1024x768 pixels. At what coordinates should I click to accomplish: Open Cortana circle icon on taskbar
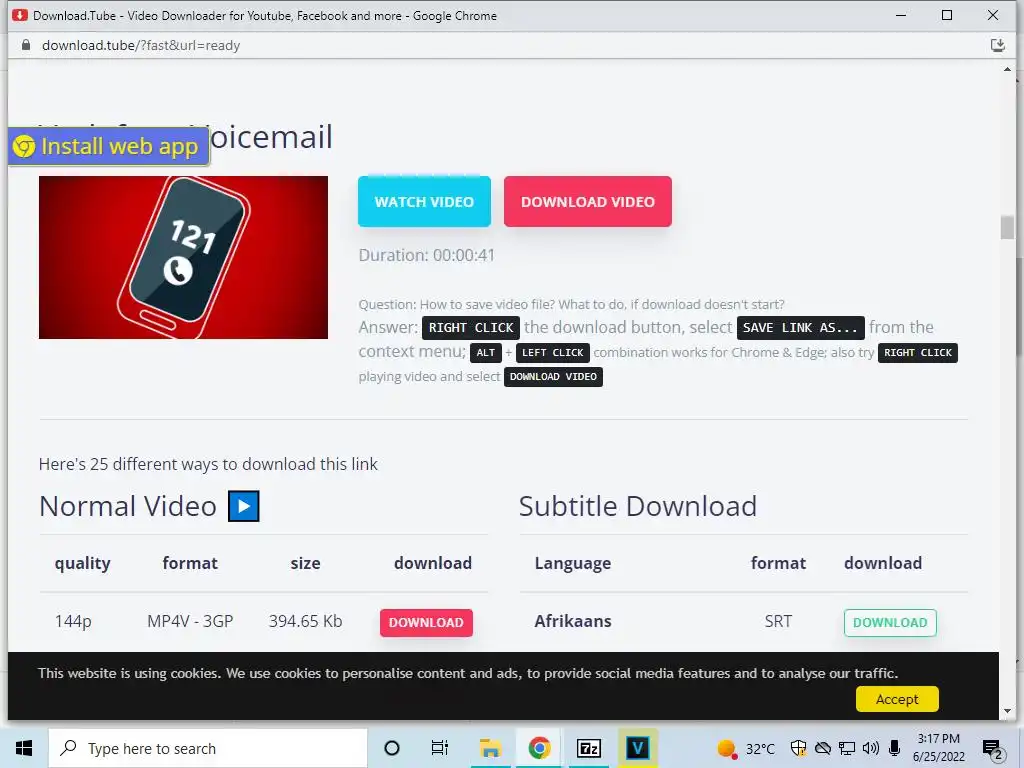coord(392,748)
